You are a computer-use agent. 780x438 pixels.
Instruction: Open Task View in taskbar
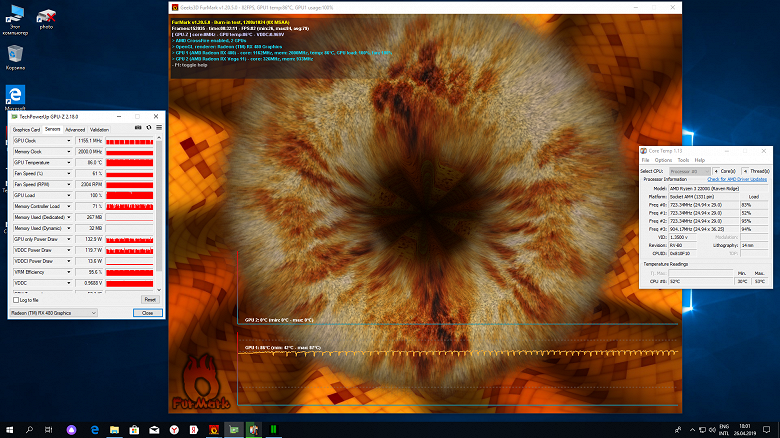48,430
